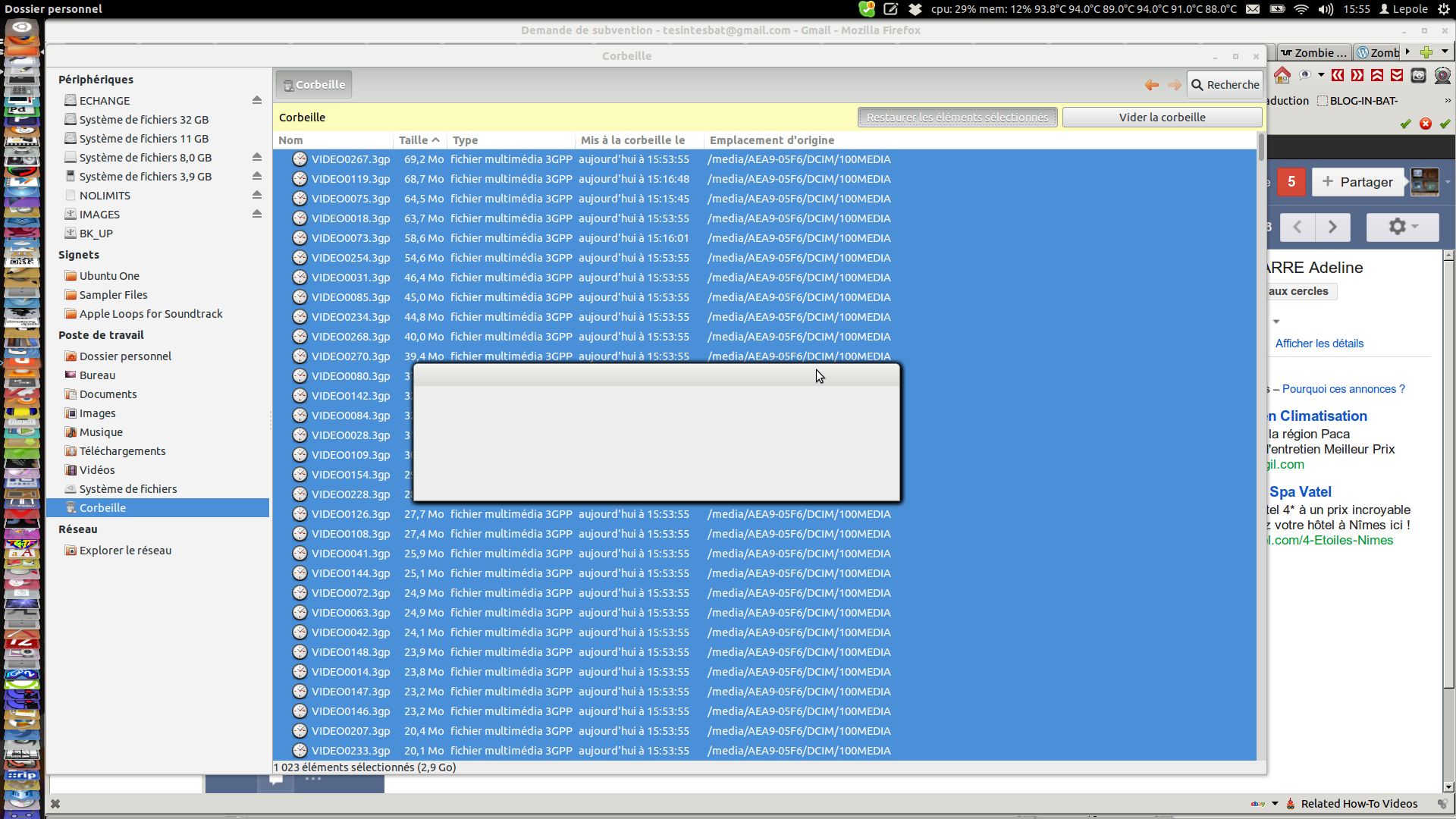Open Téléchargements folder in sidebar
Viewport: 1456px width, 819px height.
click(122, 451)
